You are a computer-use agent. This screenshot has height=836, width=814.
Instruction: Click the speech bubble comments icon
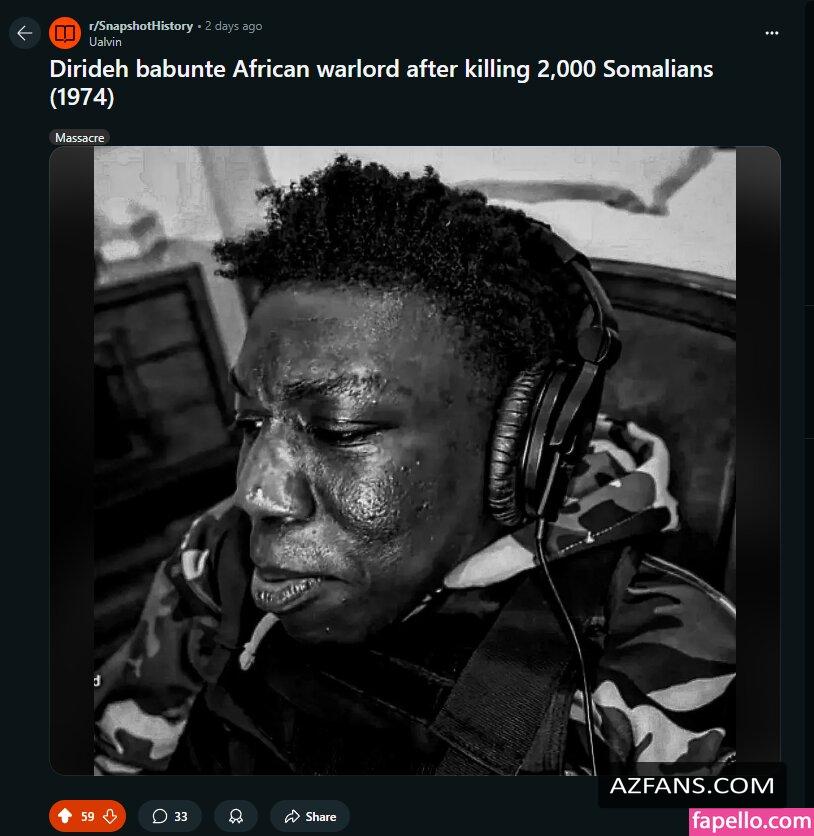(x=160, y=816)
